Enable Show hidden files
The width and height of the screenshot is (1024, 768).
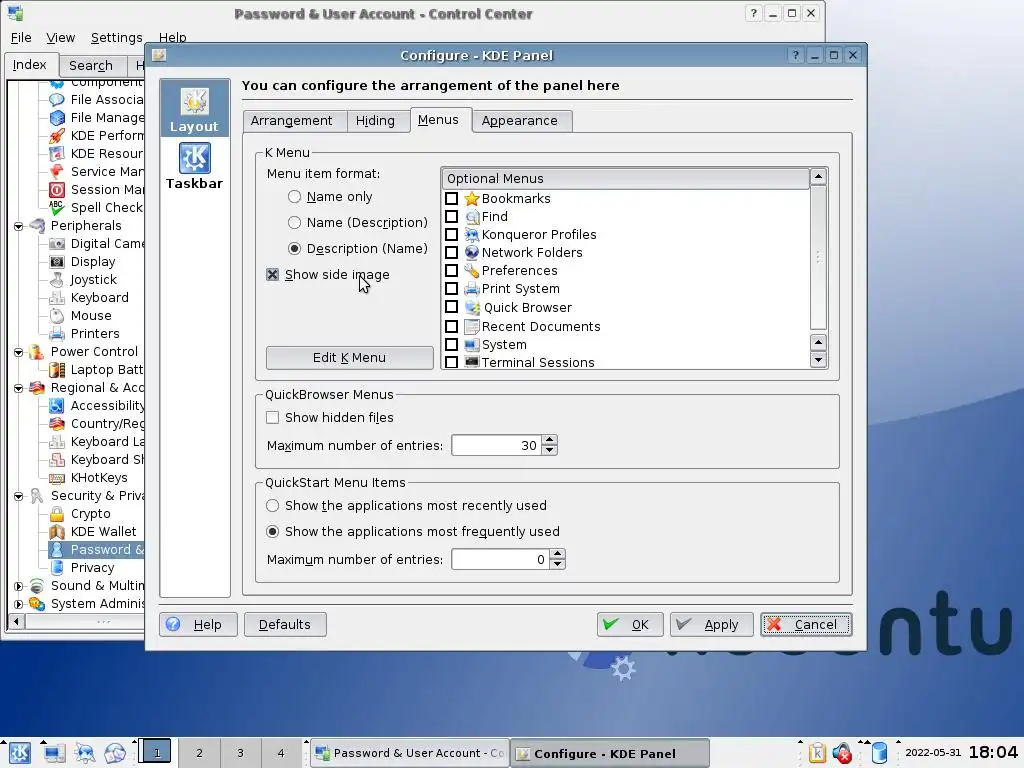[x=272, y=417]
